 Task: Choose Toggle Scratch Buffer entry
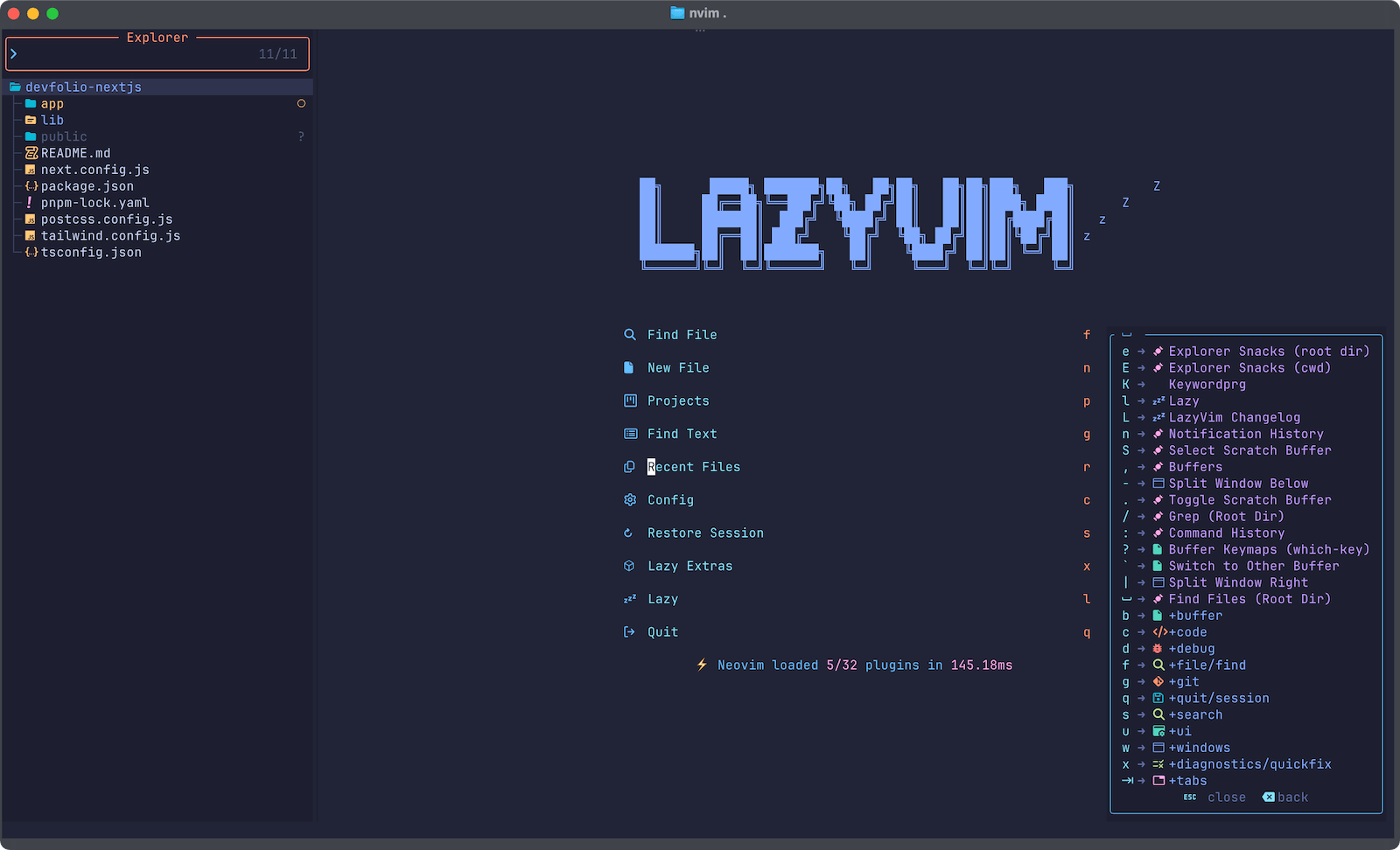pos(1249,500)
